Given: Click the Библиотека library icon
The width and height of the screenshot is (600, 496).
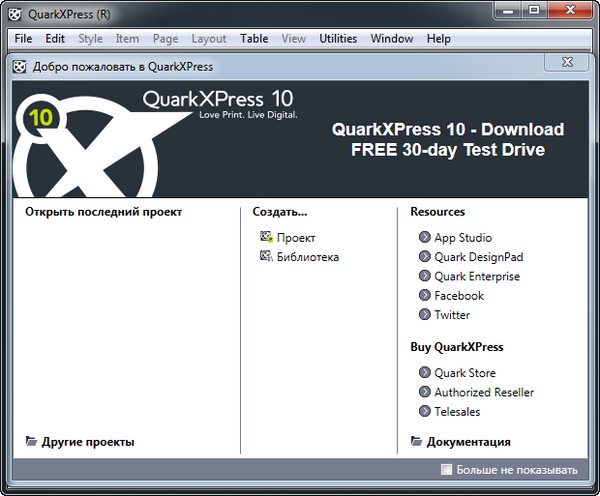Looking at the screenshot, I should point(266,257).
